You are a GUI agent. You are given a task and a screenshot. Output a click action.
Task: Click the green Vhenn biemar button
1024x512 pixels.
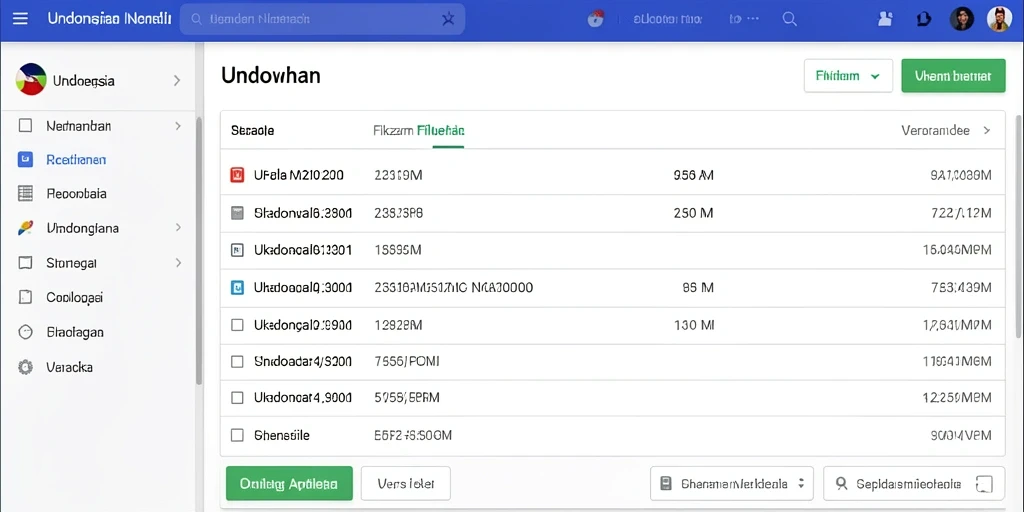coord(953,76)
